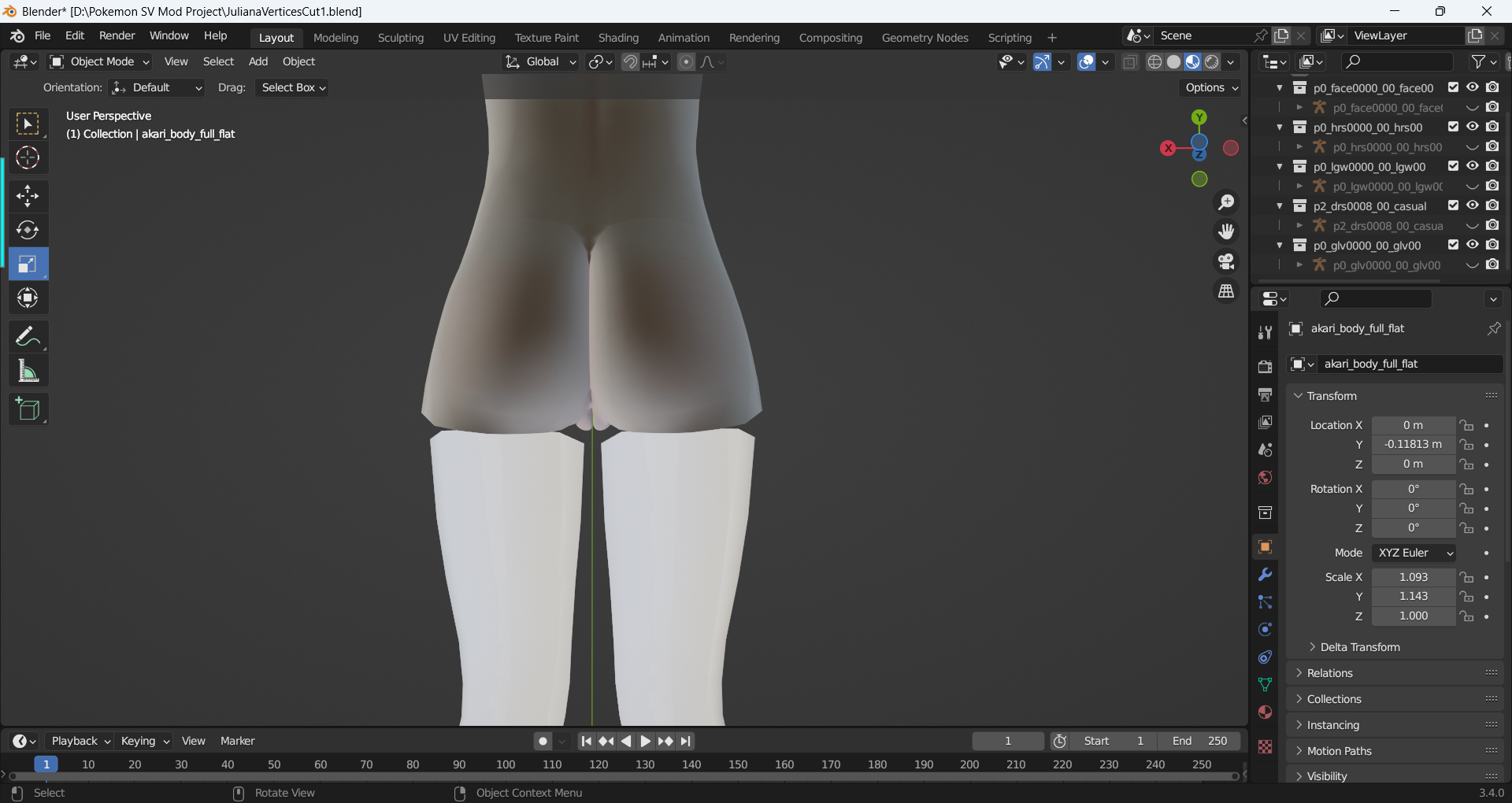
Task: Open the Particles properties tab
Action: click(x=1266, y=602)
